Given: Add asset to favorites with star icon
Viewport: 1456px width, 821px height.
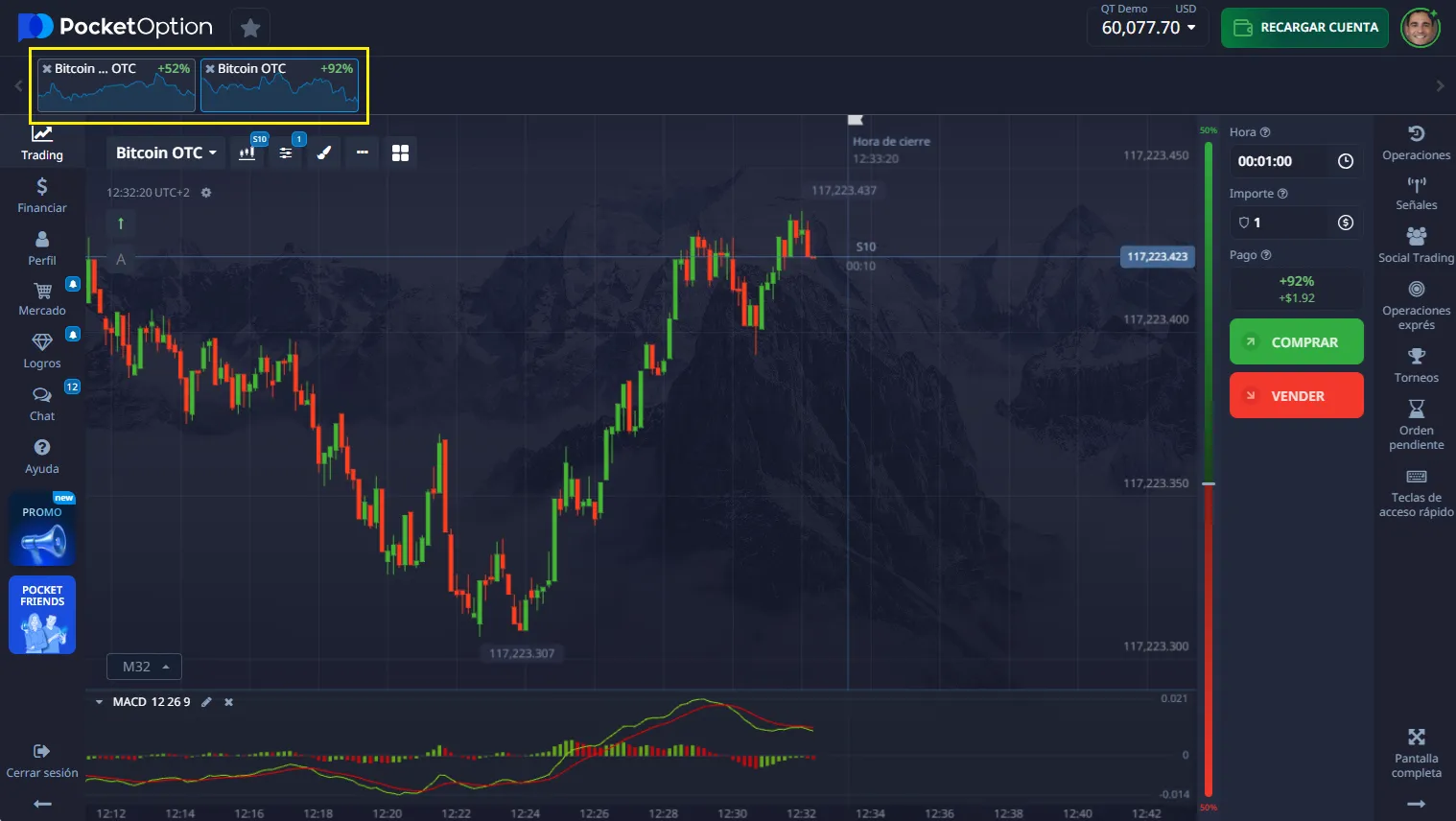Looking at the screenshot, I should (250, 28).
